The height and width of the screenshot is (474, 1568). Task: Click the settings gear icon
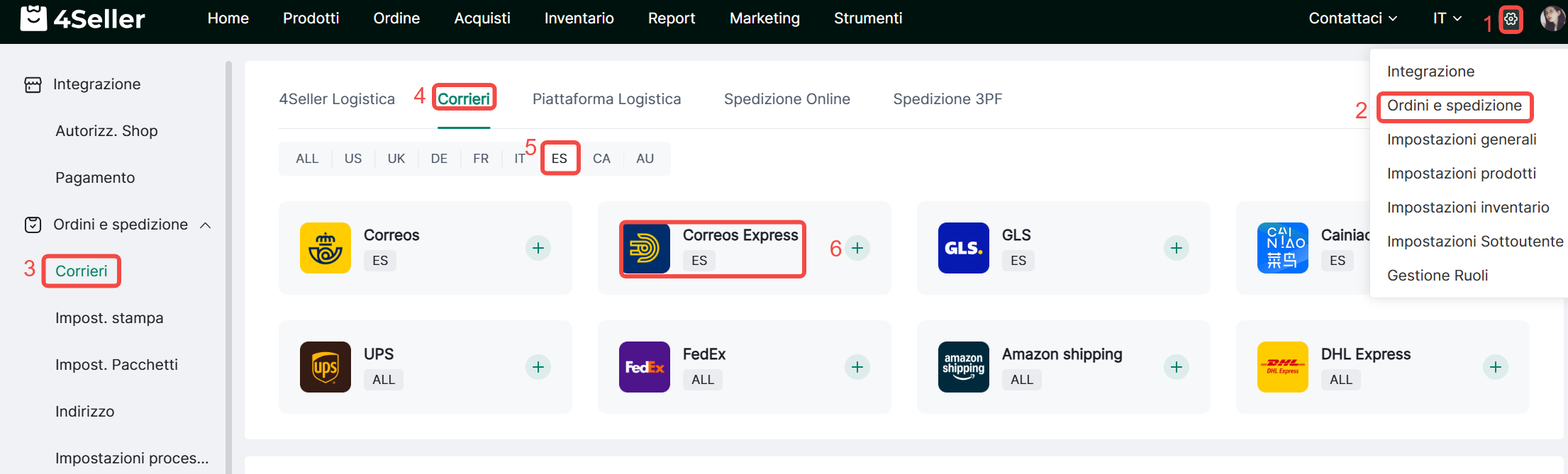pos(1511,19)
